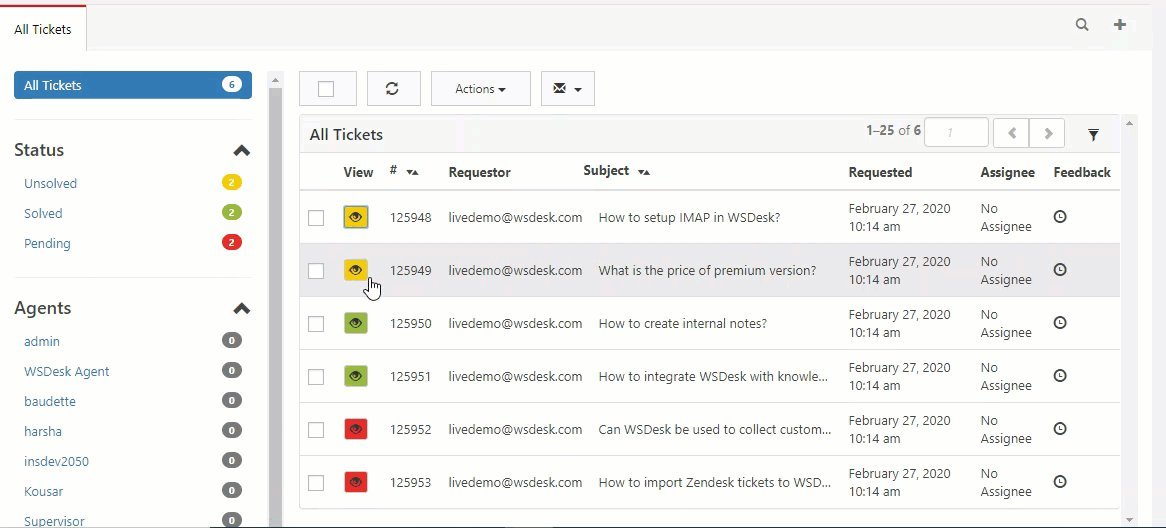This screenshot has width=1166, height=528.
Task: Click the red Pending count badge
Action: click(231, 242)
